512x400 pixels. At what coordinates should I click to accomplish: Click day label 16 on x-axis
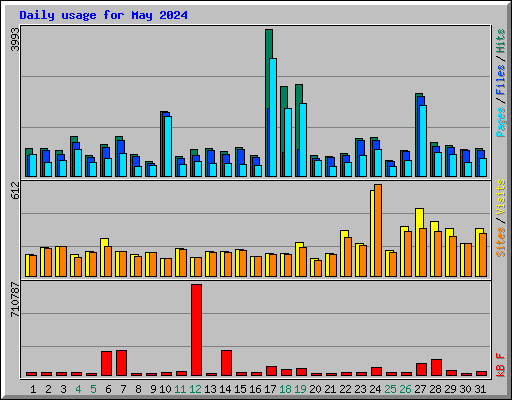coord(255,389)
